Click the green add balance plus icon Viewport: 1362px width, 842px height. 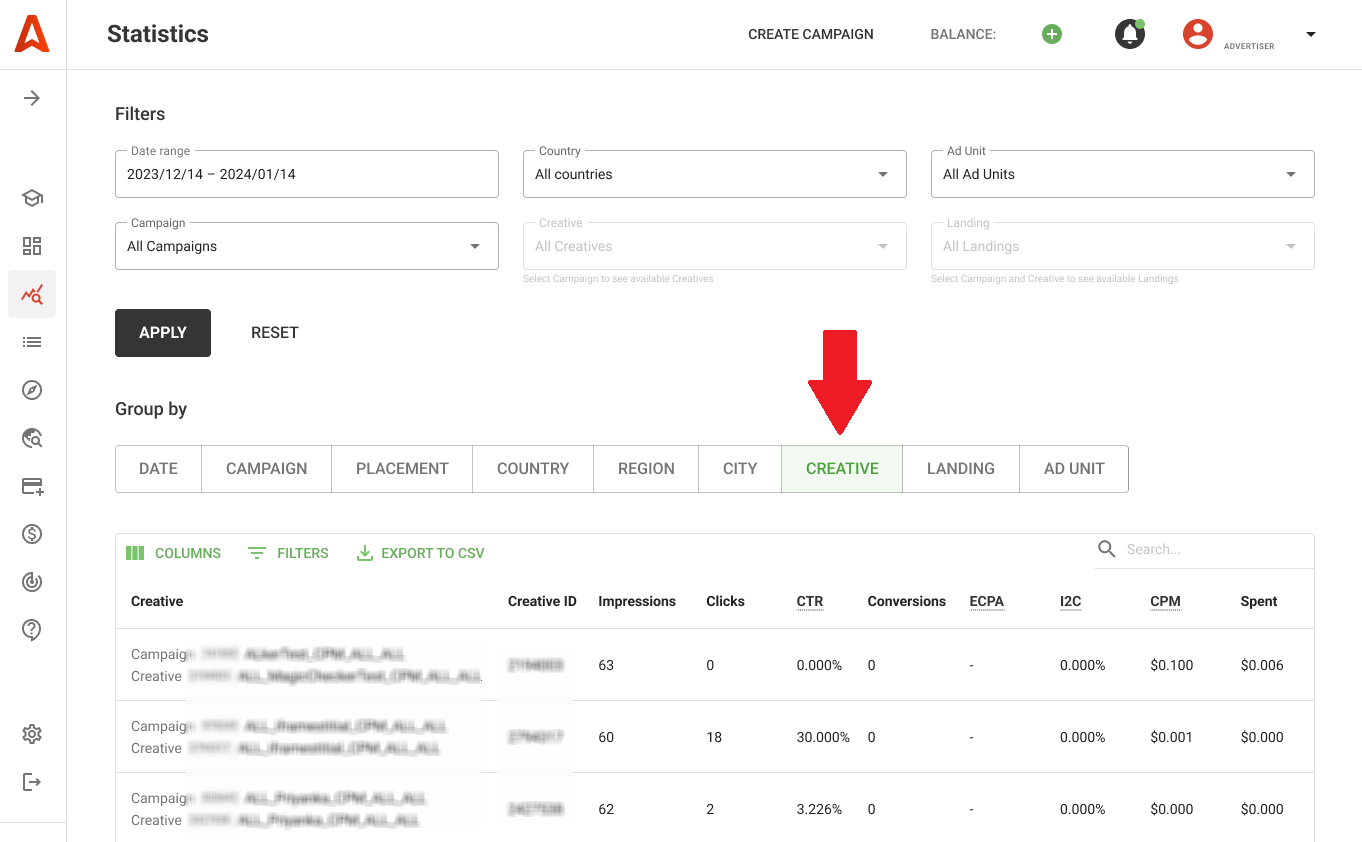(x=1051, y=34)
